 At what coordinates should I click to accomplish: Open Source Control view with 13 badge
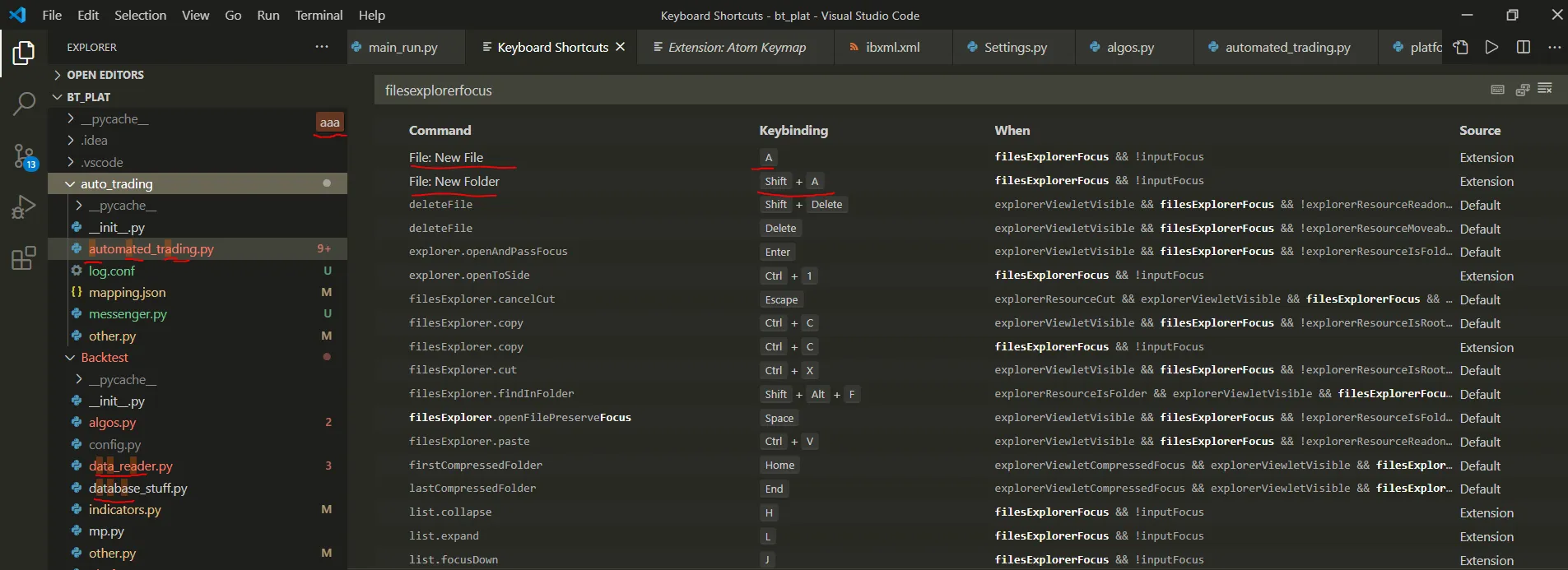pos(24,155)
